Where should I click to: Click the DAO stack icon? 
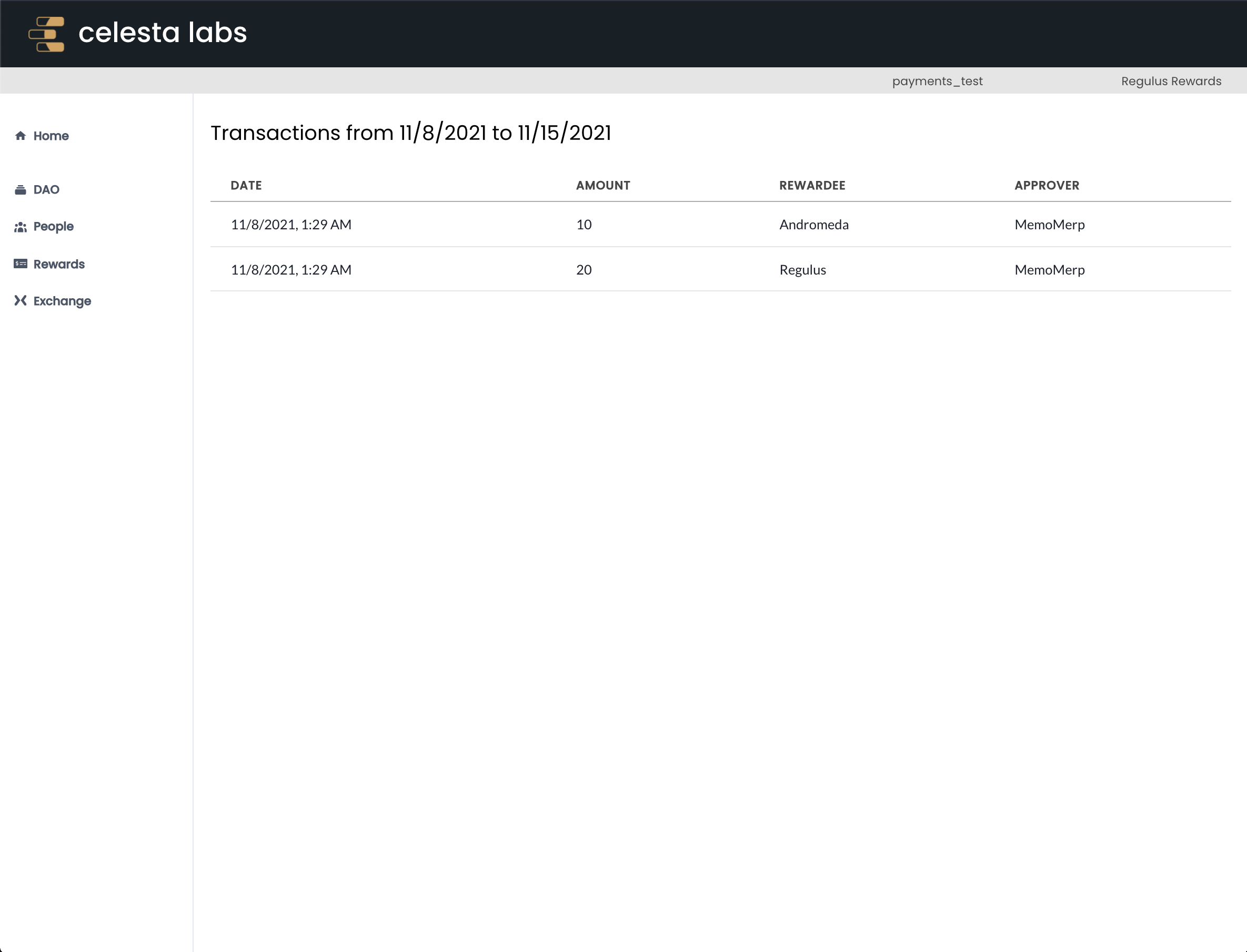click(21, 189)
